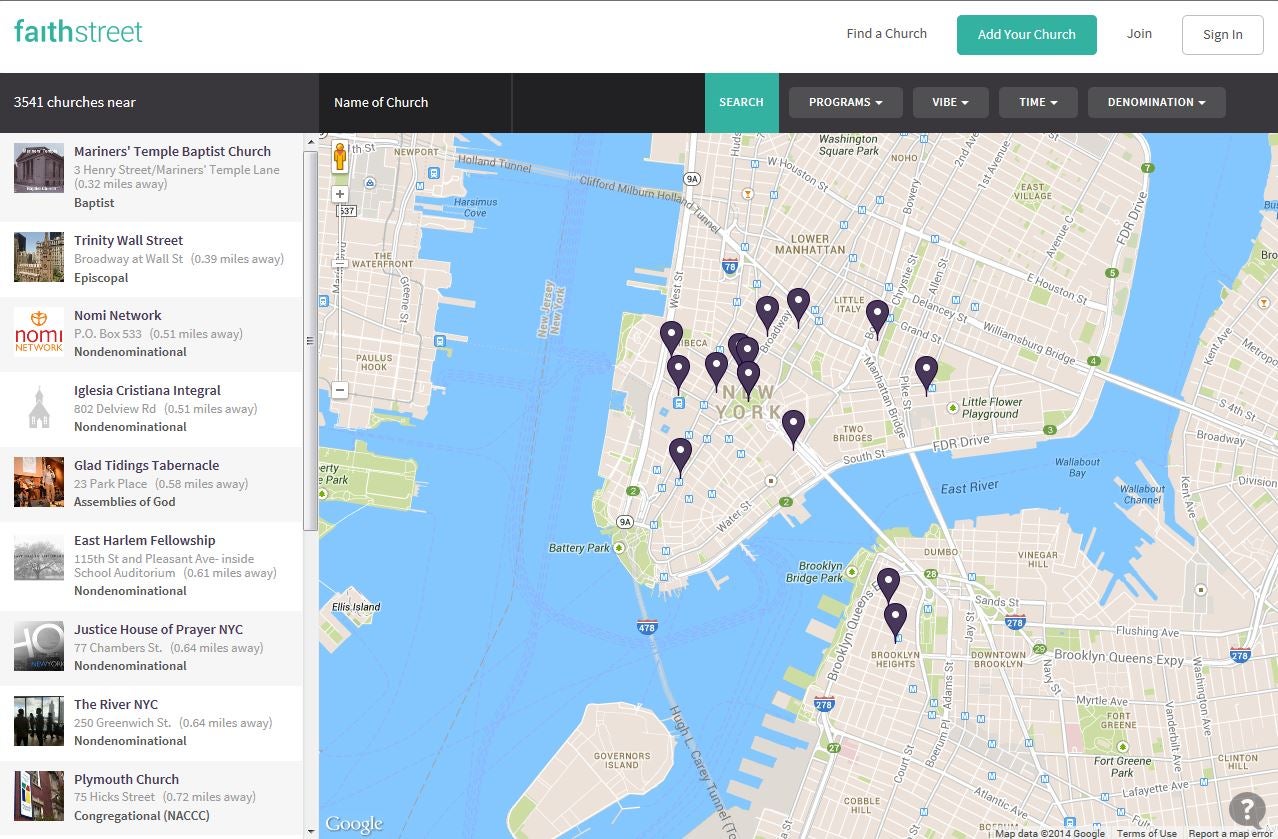
Task: Click the map zoom-out minus control
Action: tap(340, 389)
